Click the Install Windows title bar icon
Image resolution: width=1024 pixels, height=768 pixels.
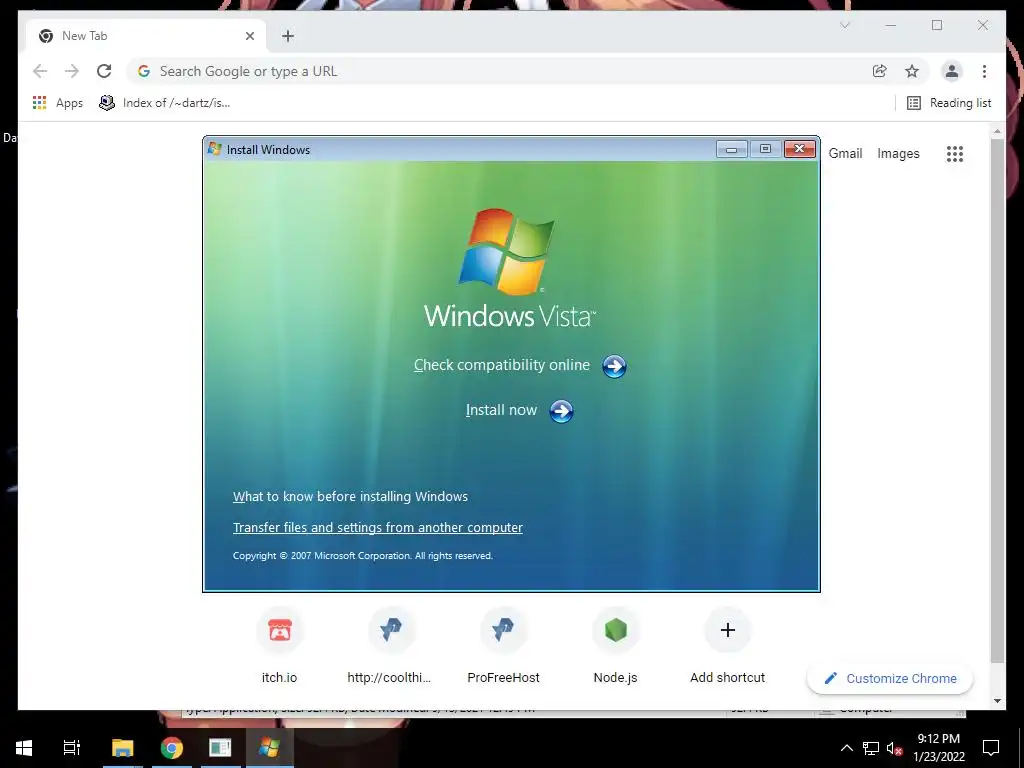pyautogui.click(x=214, y=149)
